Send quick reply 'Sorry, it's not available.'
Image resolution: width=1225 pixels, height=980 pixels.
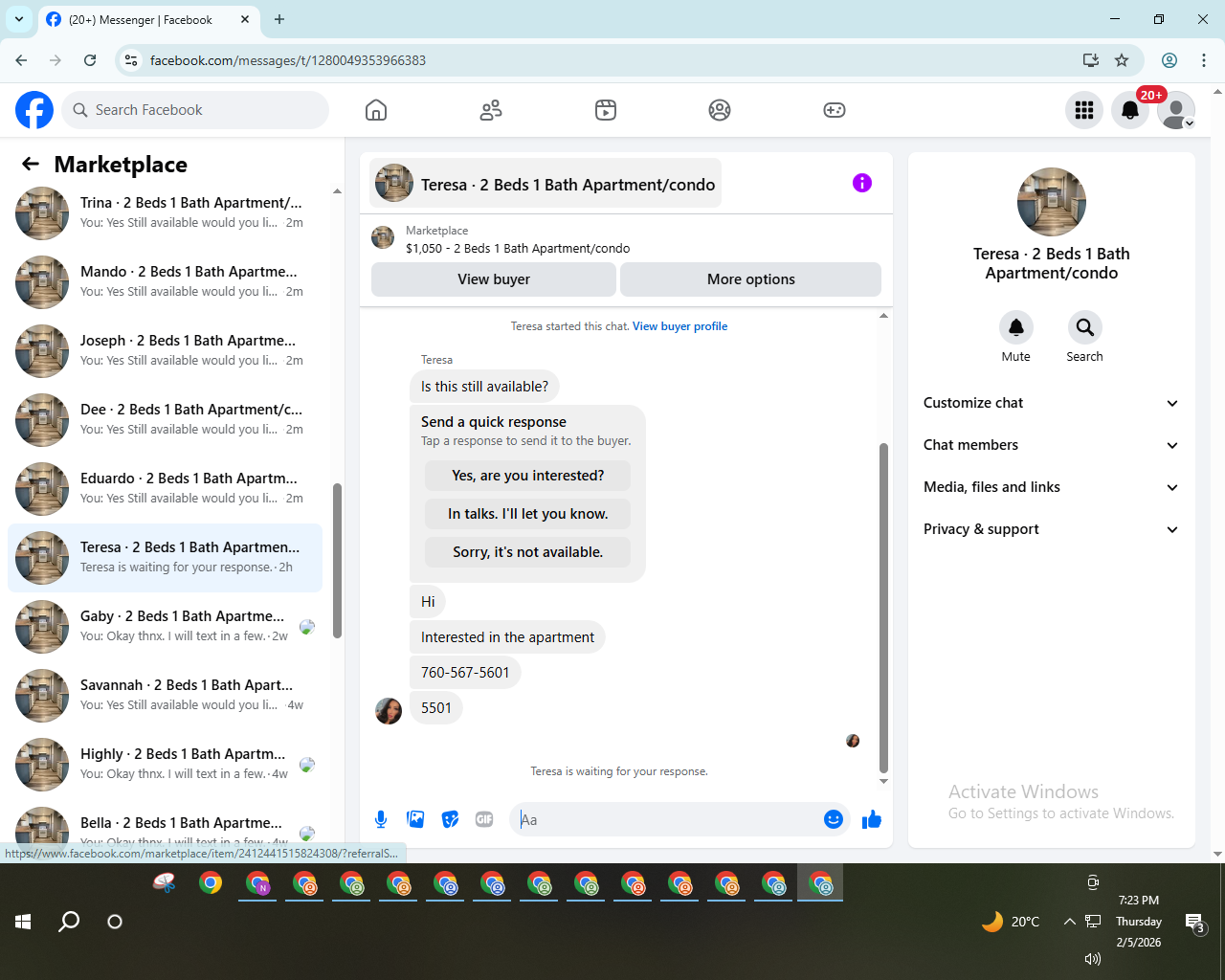528,552
